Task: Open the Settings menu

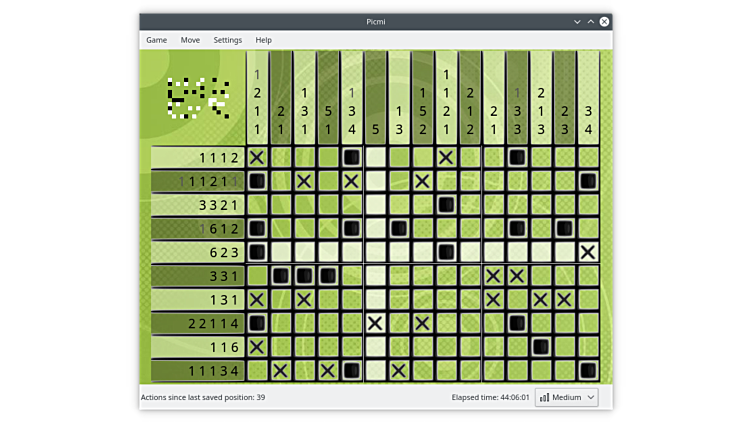Action: [227, 40]
